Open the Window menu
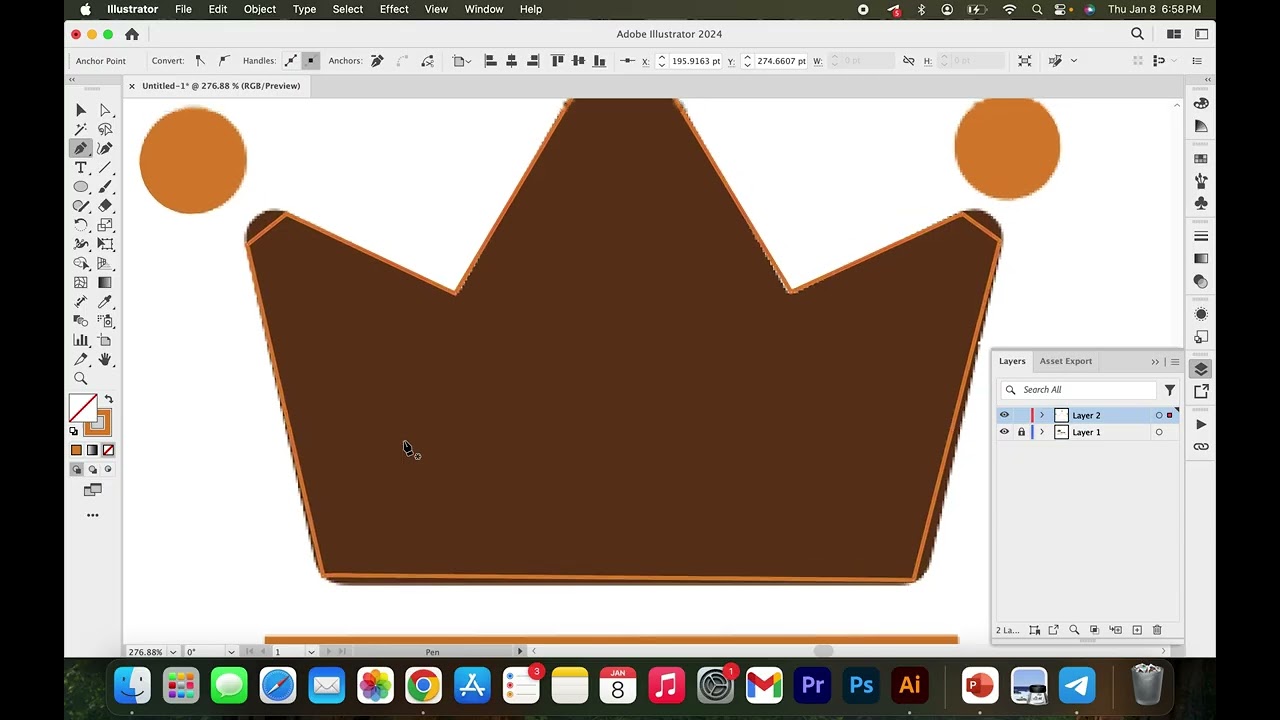Image resolution: width=1280 pixels, height=720 pixels. pos(484,9)
